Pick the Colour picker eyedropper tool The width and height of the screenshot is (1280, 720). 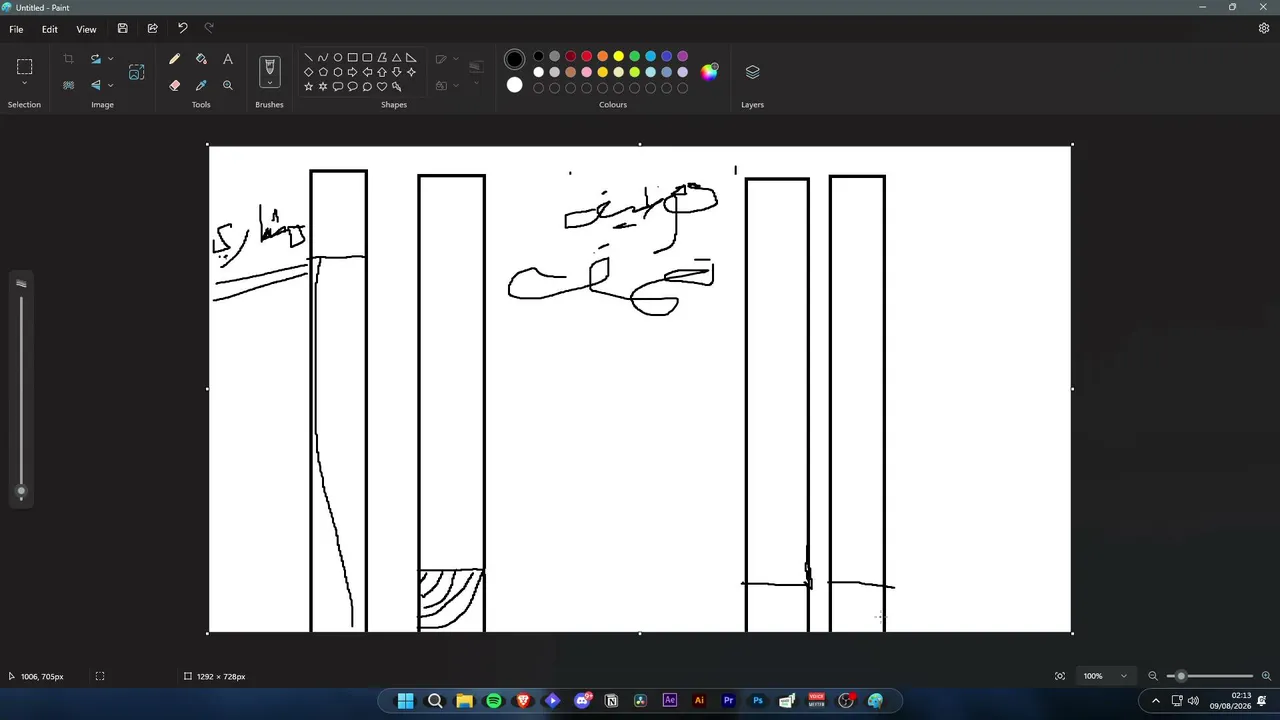[x=201, y=85]
